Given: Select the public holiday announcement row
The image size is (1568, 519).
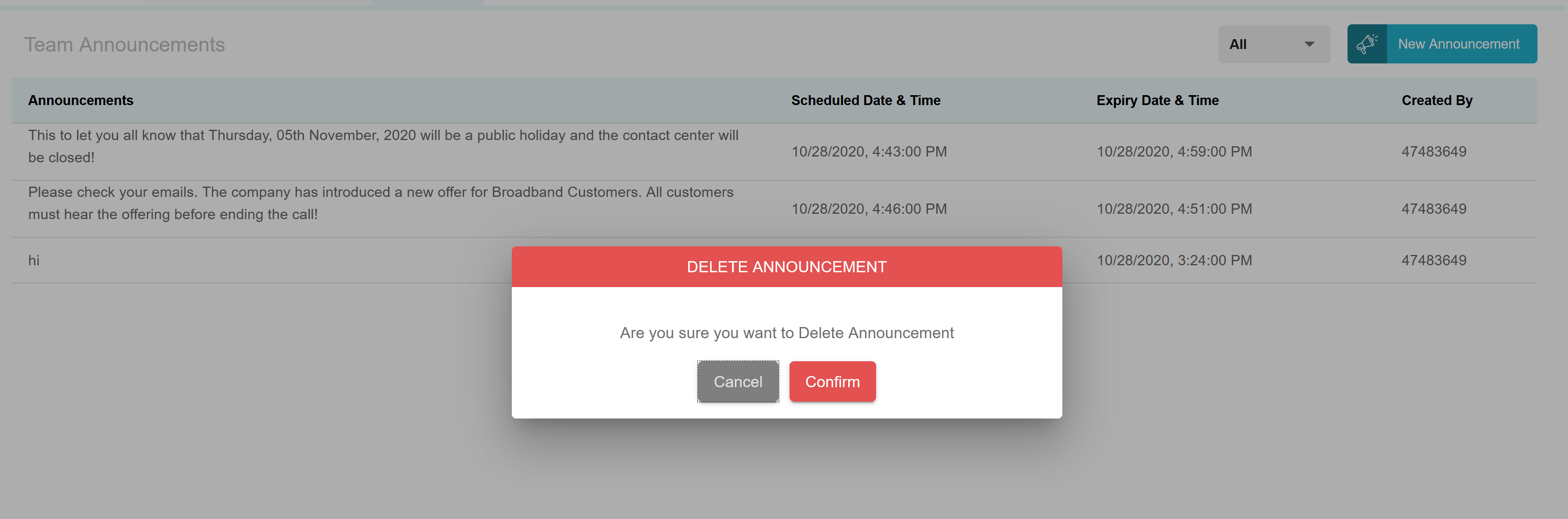Looking at the screenshot, I should click(384, 146).
